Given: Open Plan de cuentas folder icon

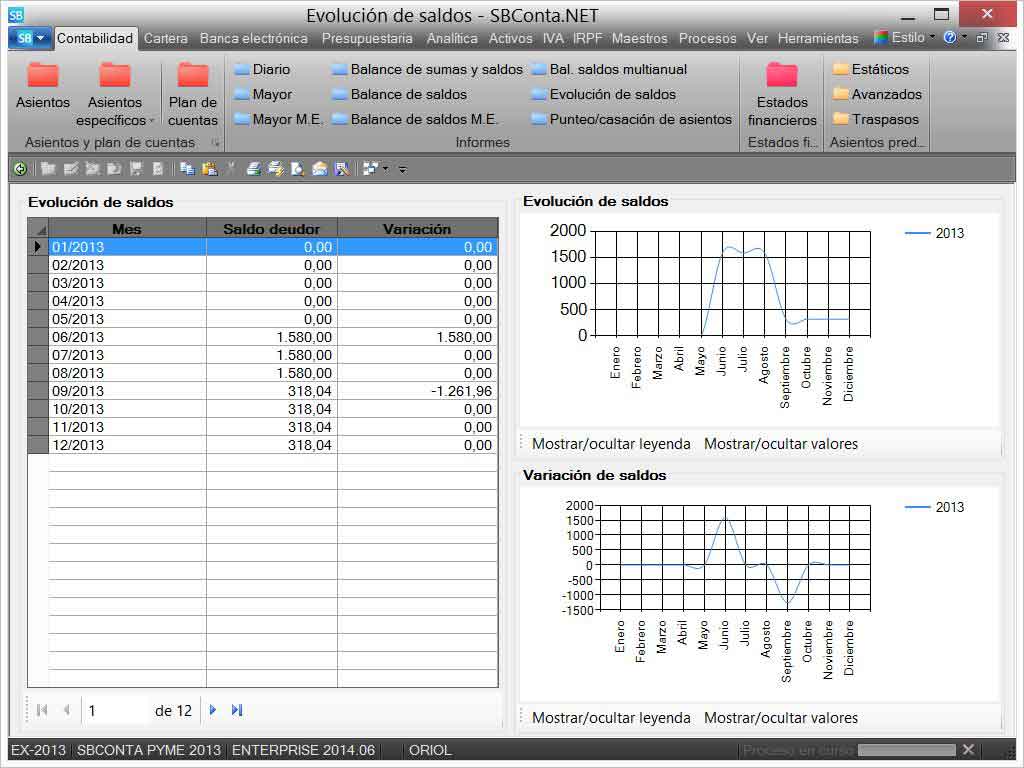Looking at the screenshot, I should pyautogui.click(x=193, y=76).
